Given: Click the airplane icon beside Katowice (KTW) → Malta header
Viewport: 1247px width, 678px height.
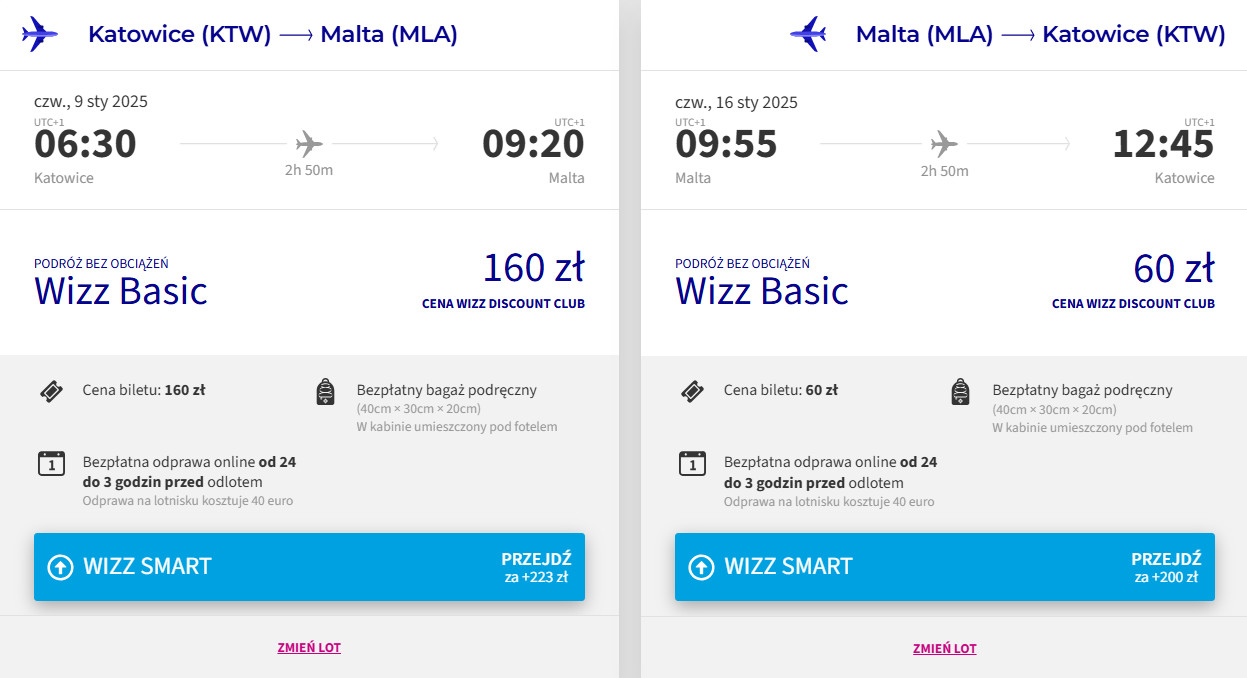Looking at the screenshot, I should pos(40,34).
